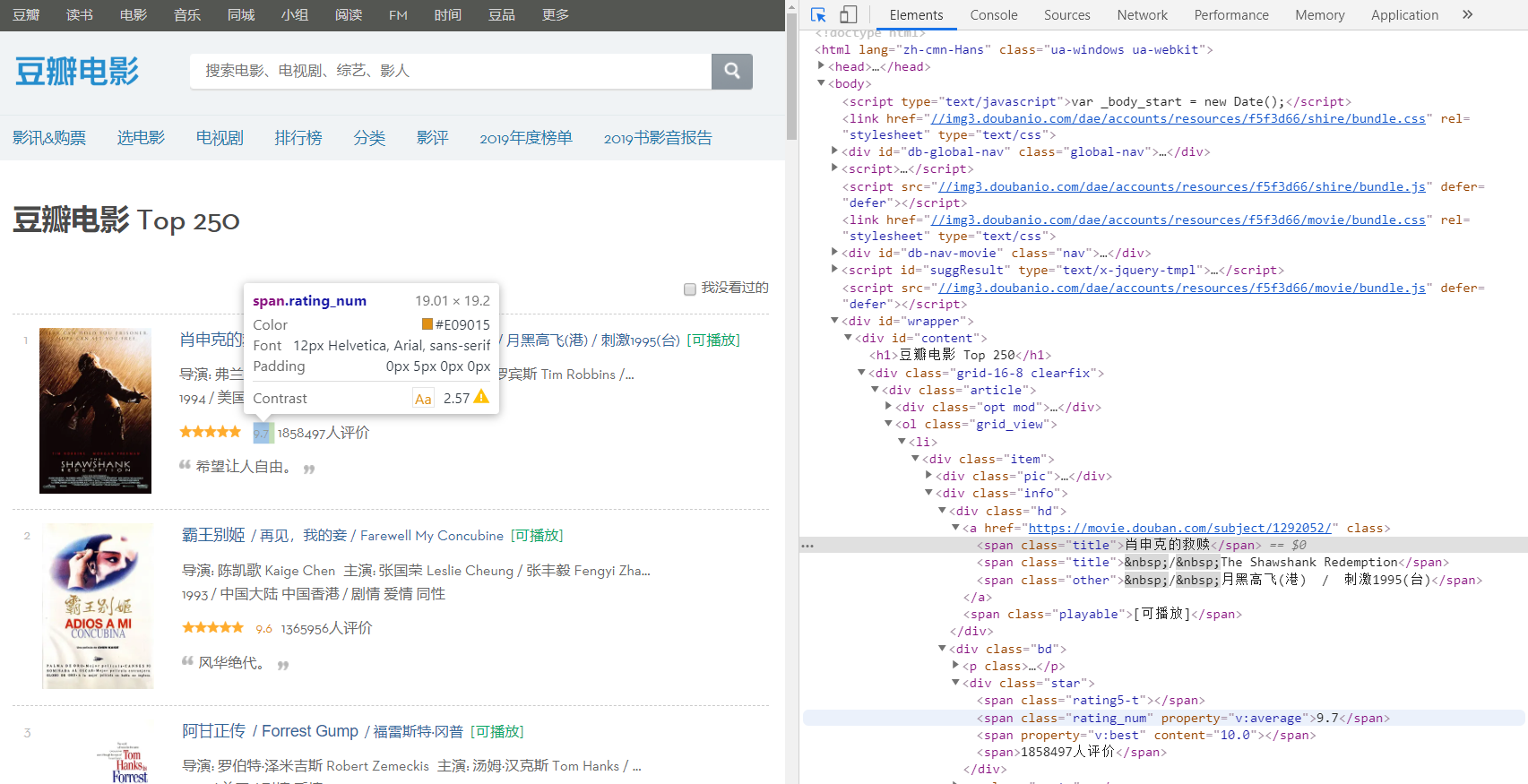Click the contrast warning triangle icon

481,397
